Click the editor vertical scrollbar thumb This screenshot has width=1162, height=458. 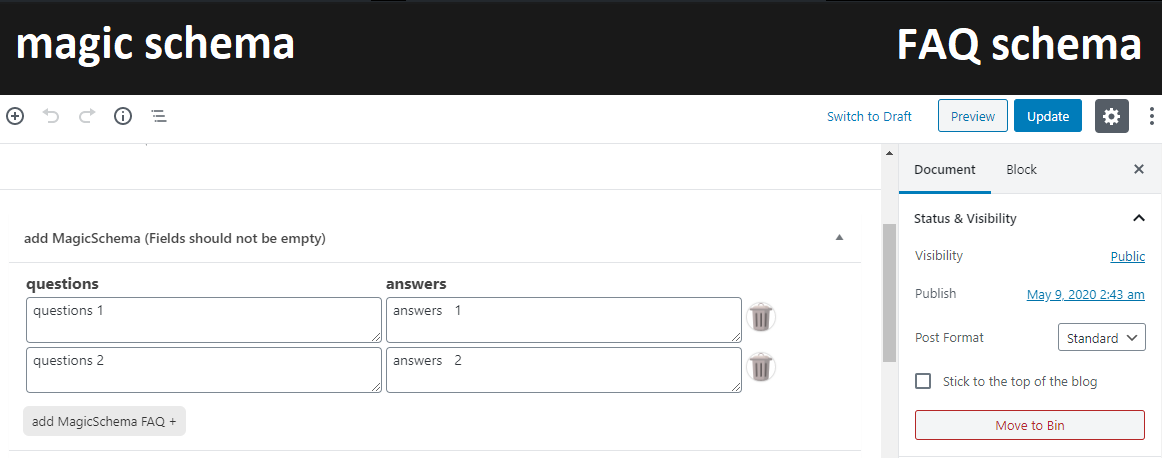(x=889, y=293)
